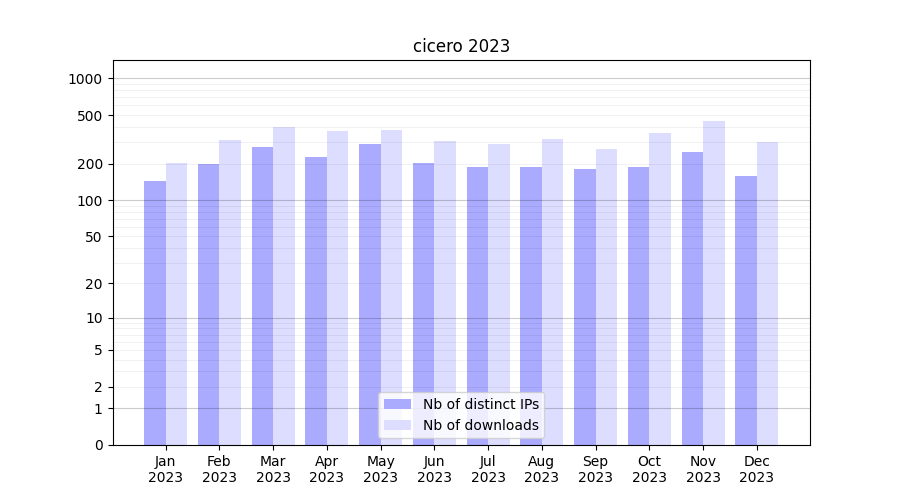Select the 'Nb of downloads' legend label

[480, 425]
